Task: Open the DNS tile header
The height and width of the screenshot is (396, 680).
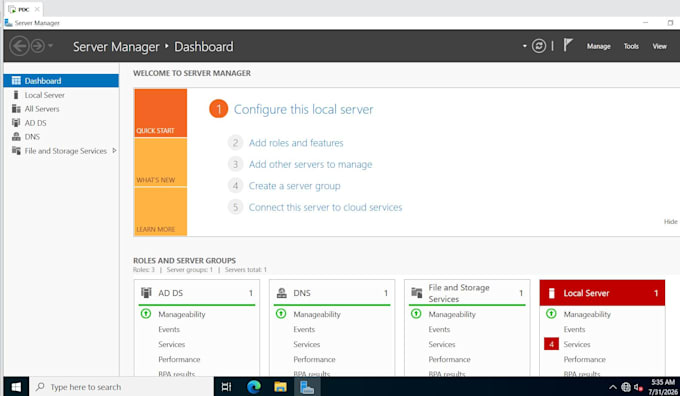Action: click(332, 293)
